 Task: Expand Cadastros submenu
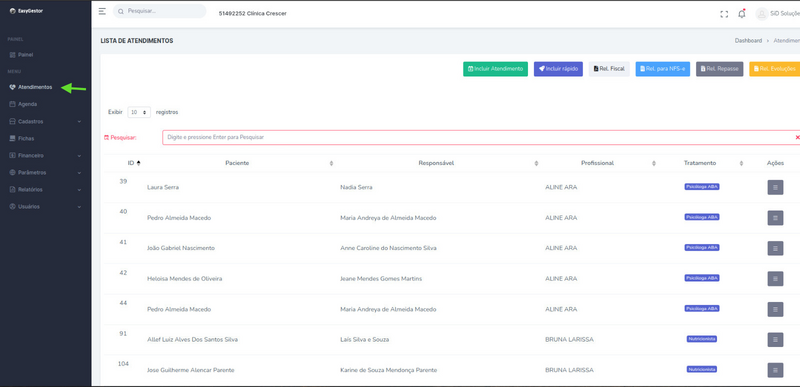[45, 121]
